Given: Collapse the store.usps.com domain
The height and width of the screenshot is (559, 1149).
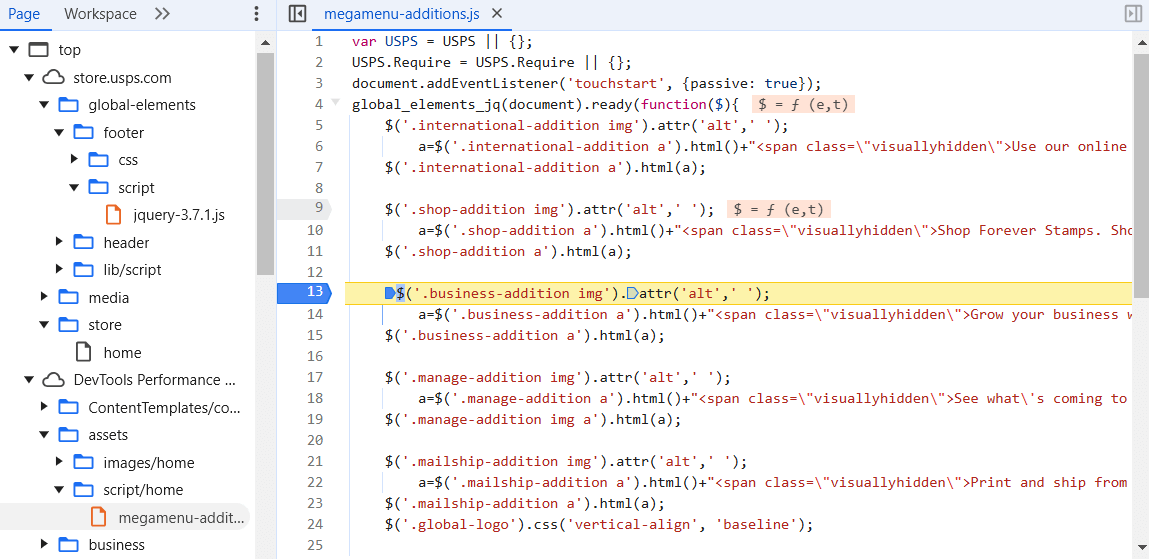Looking at the screenshot, I should 29,78.
